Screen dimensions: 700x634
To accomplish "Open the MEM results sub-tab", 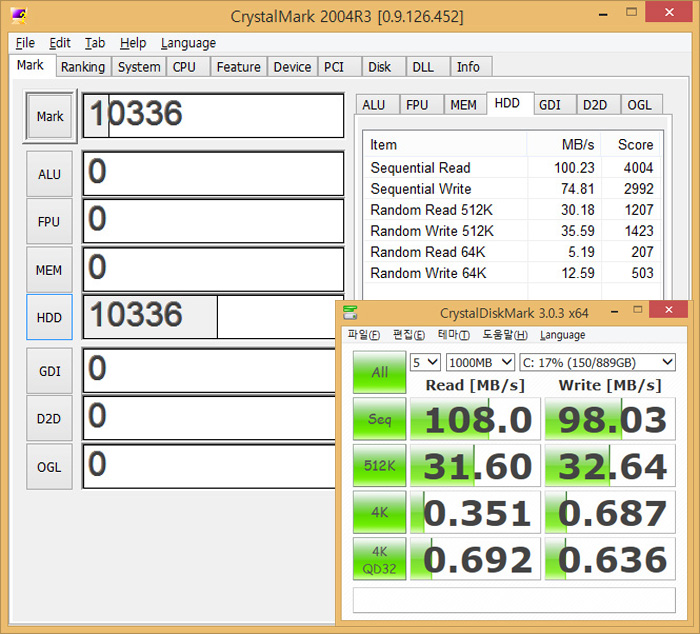I will pyautogui.click(x=463, y=105).
